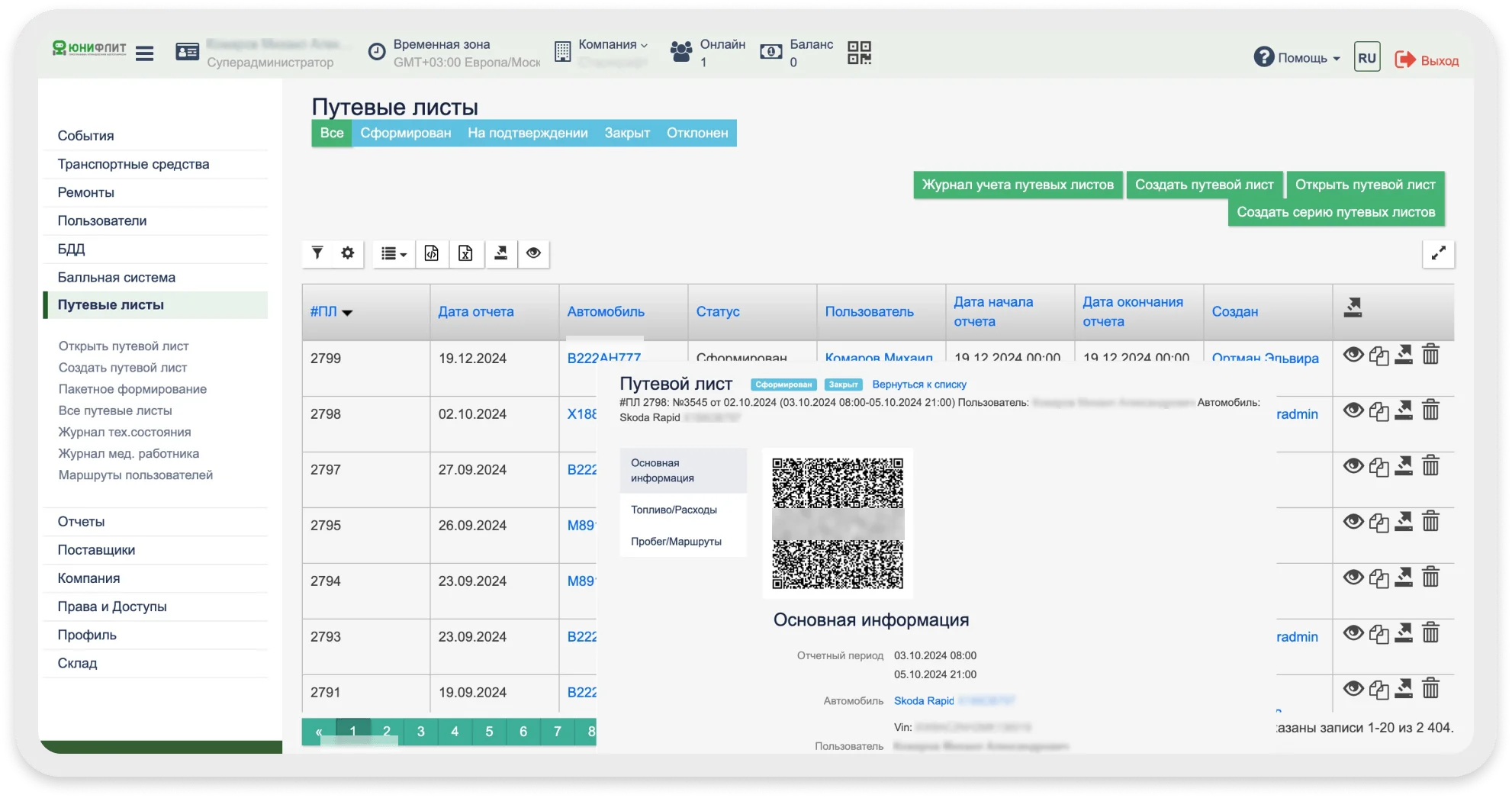Viewport: 1512px width, 798px height.
Task: View waybill 2799 with eye icon
Action: pyautogui.click(x=1353, y=355)
